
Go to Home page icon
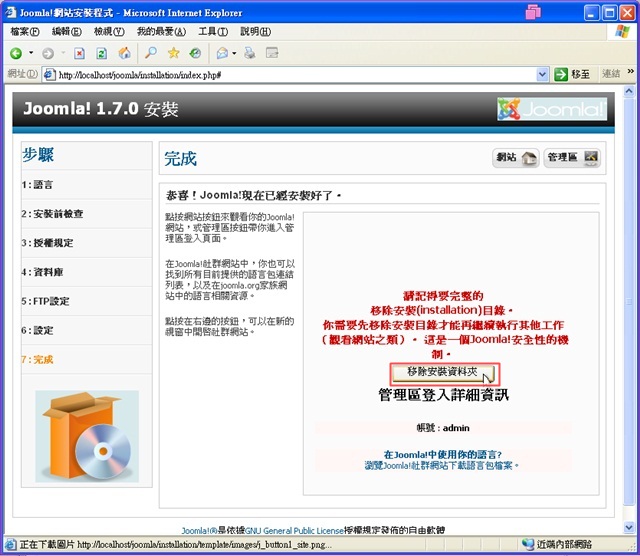click(124, 53)
